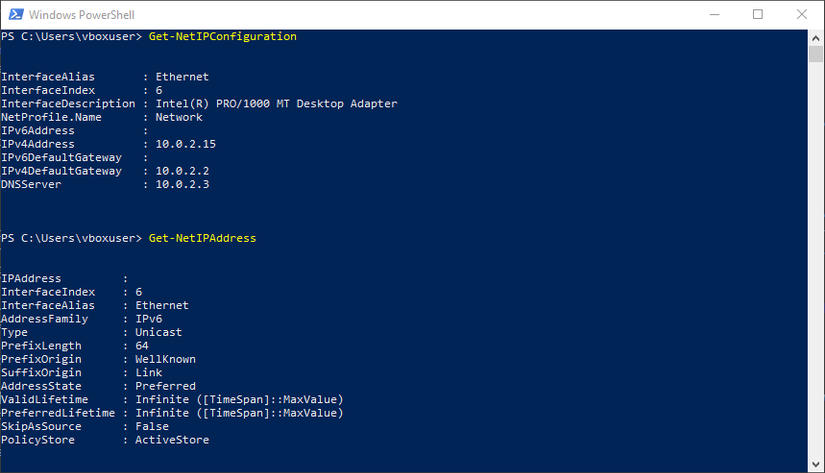
Task: Maximize the Windows PowerShell window
Action: [x=757, y=14]
